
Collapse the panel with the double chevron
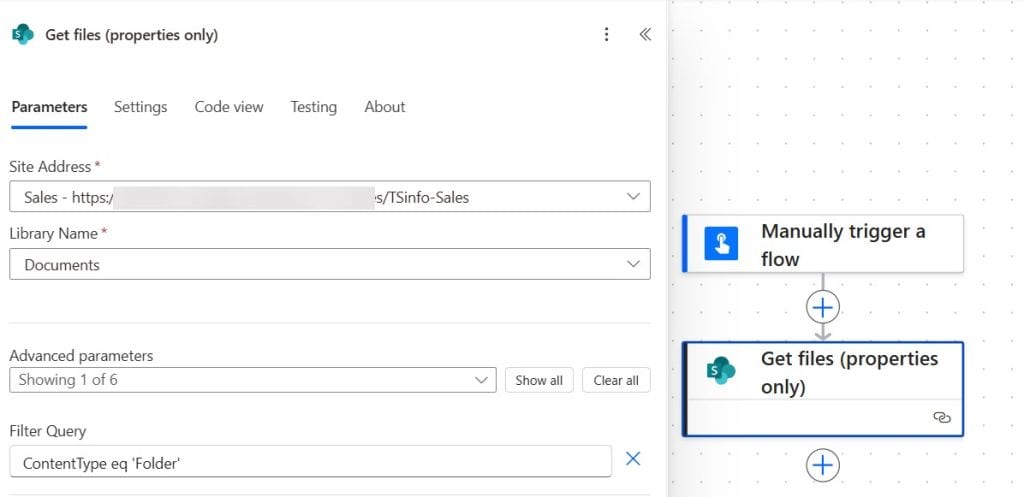tap(645, 35)
